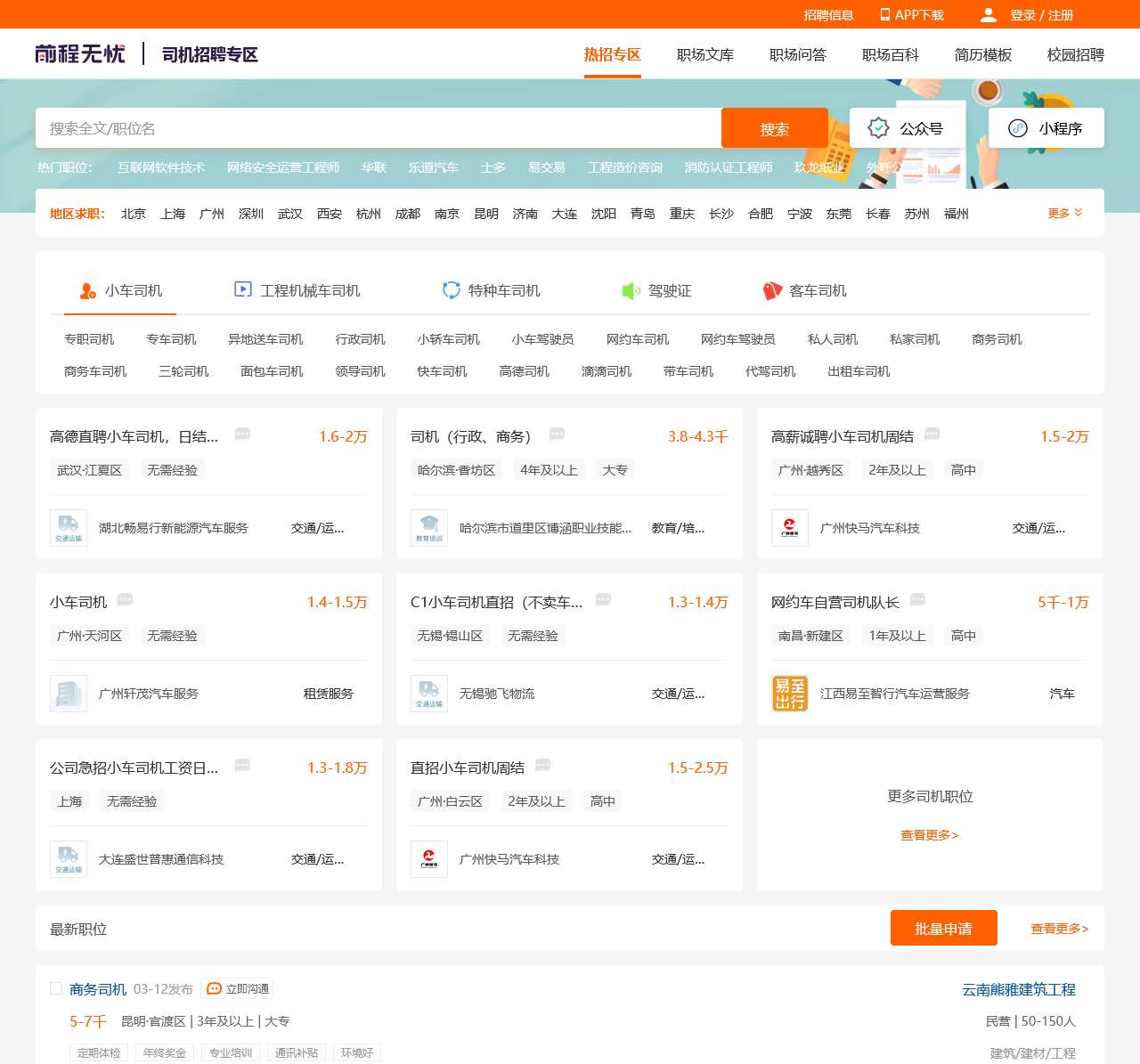Click hot keyword 网络安全运营工程师
Viewport: 1140px width, 1064px height.
pyautogui.click(x=283, y=167)
